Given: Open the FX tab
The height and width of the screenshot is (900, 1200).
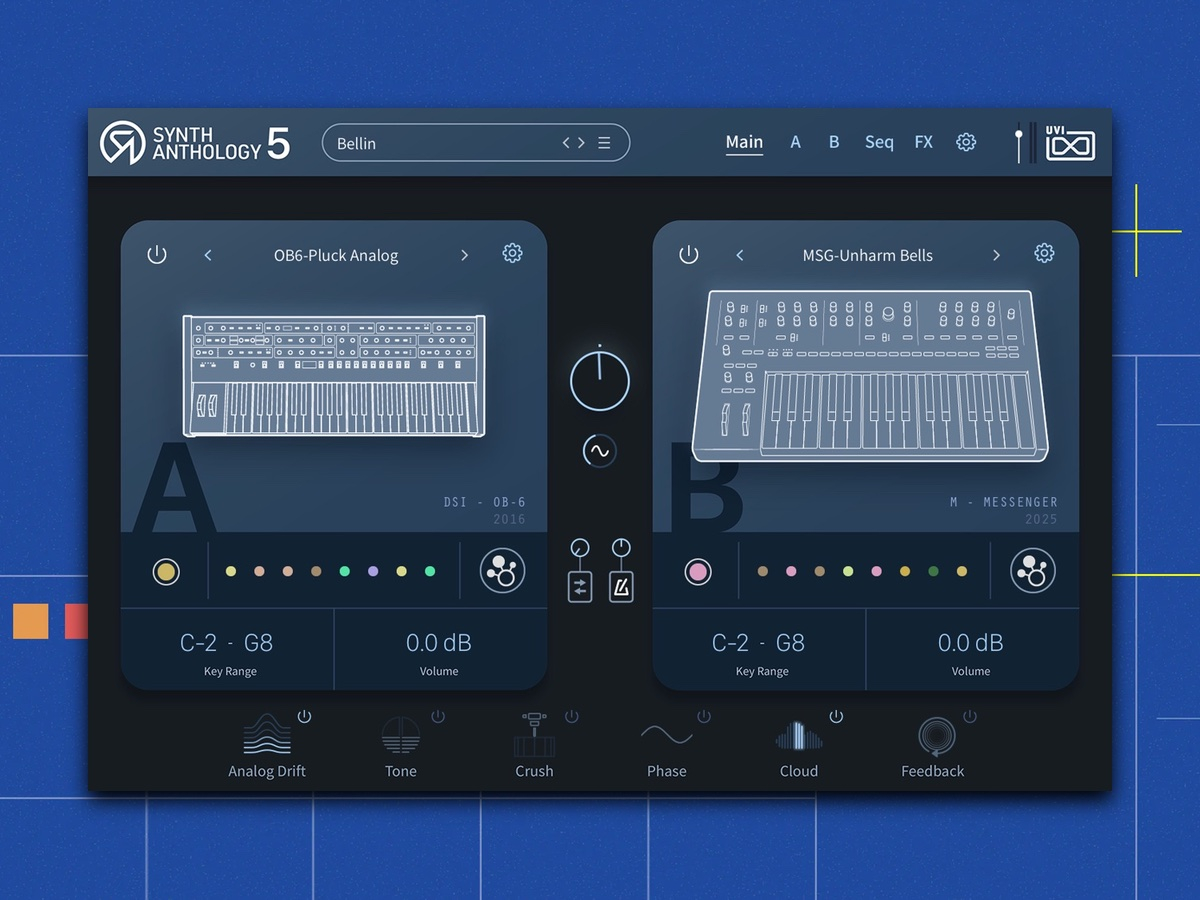Looking at the screenshot, I should pos(923,142).
